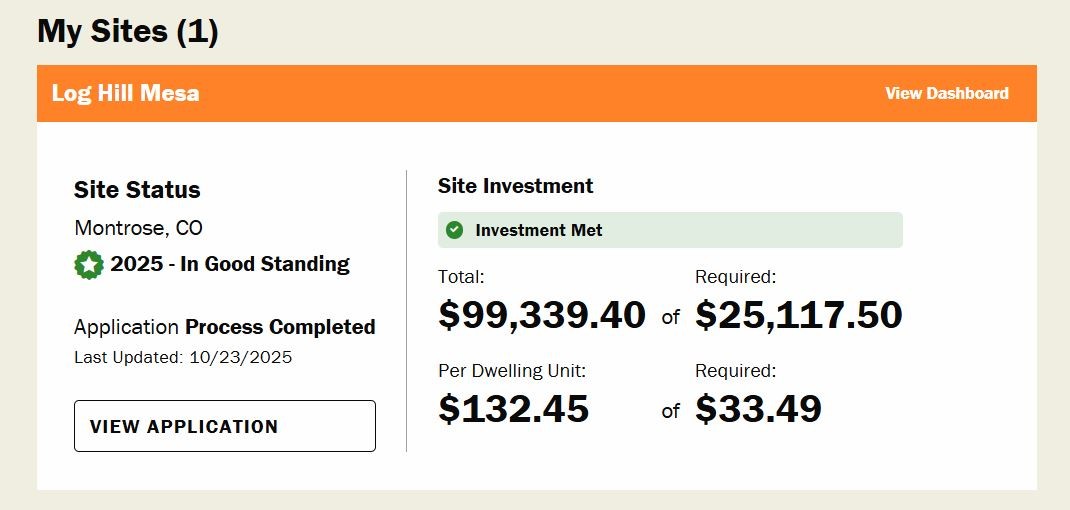Click the 2025 - In Good Standing label
The height and width of the screenshot is (510, 1070).
point(230,265)
